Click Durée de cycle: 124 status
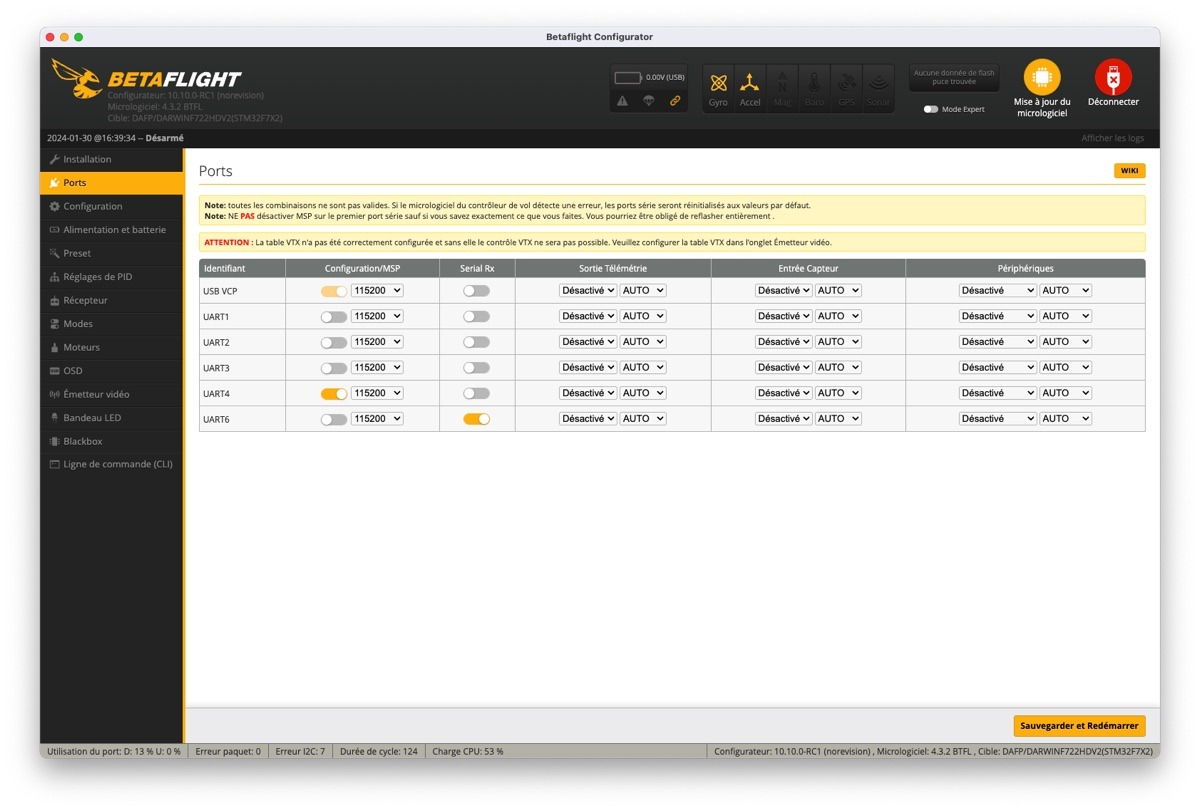Image resolution: width=1200 pixels, height=811 pixels. pos(379,751)
